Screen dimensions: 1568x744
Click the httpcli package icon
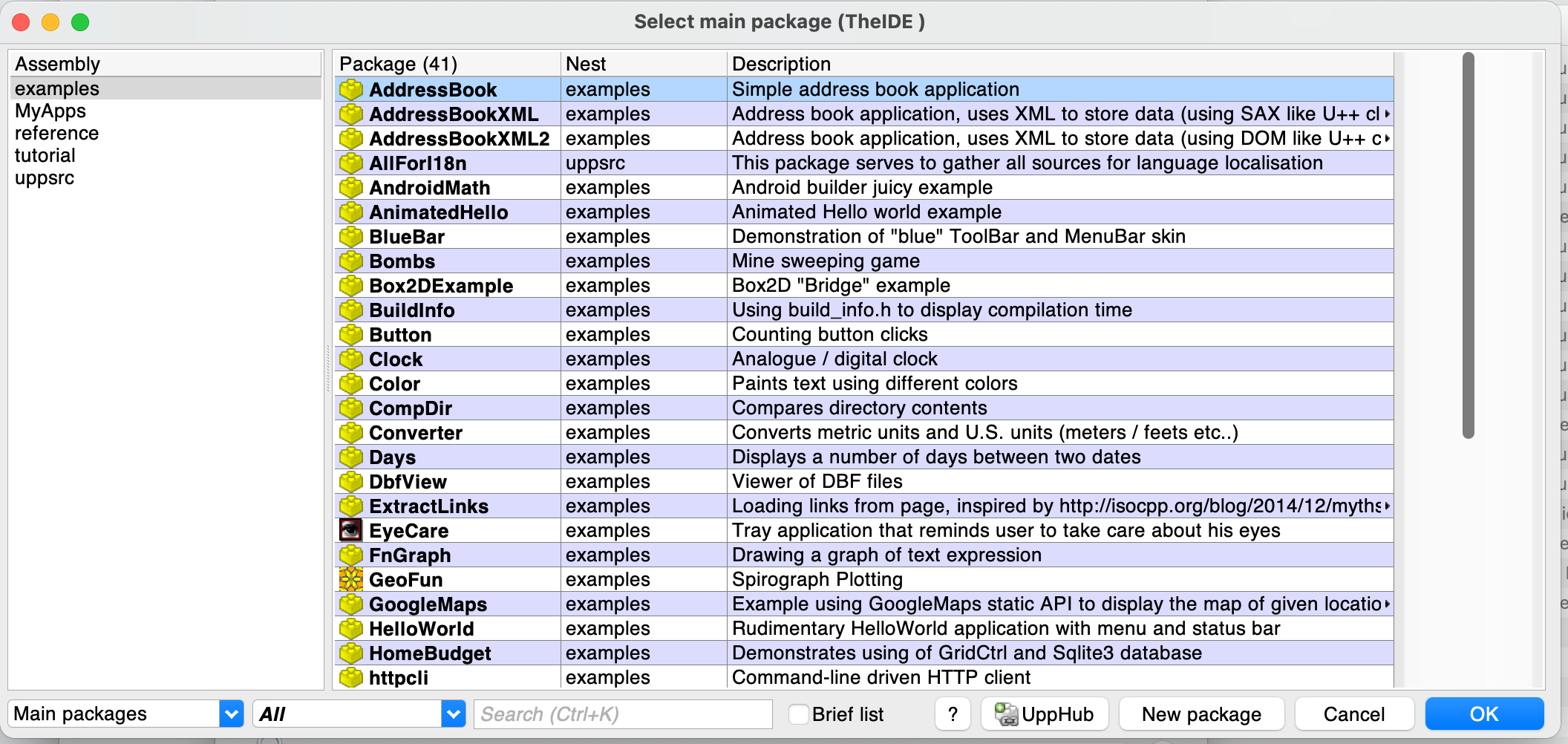(x=350, y=677)
